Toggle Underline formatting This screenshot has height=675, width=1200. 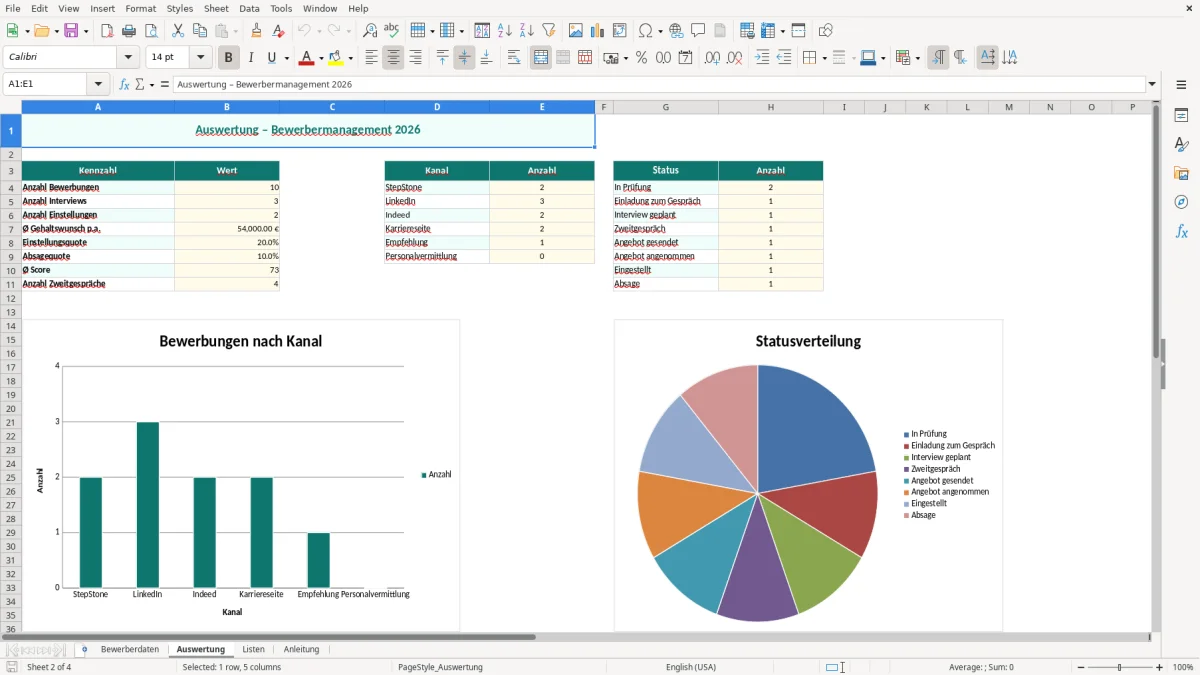[271, 58]
